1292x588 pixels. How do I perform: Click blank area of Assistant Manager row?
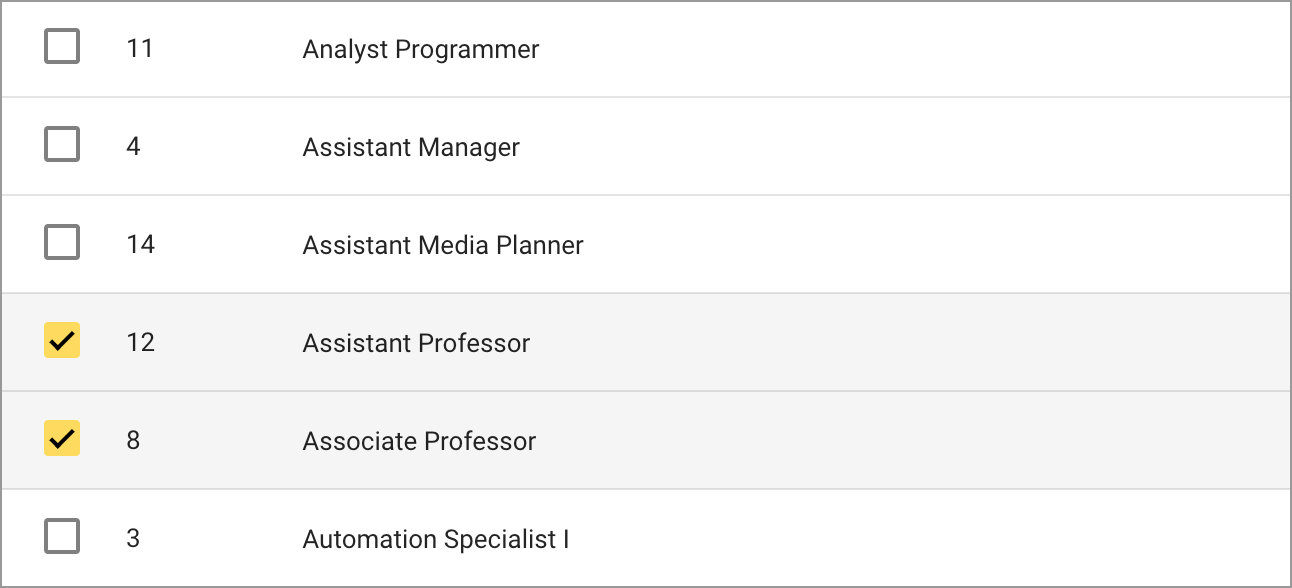tap(900, 146)
